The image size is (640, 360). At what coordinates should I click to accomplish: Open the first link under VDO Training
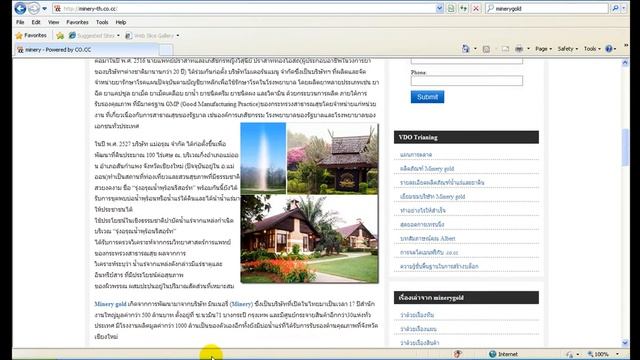coord(416,155)
